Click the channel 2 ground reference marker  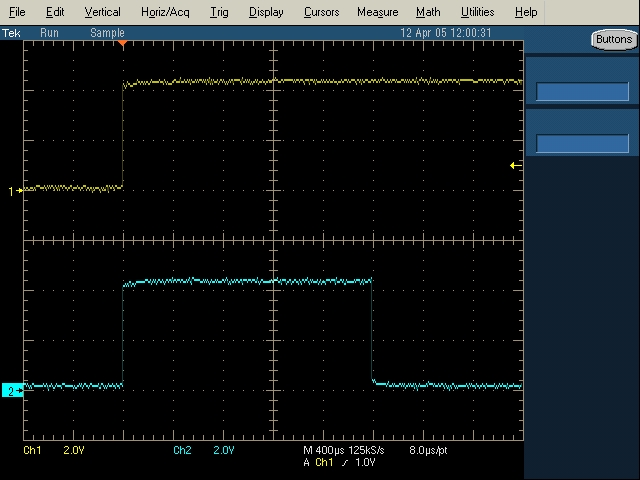[x=14, y=390]
